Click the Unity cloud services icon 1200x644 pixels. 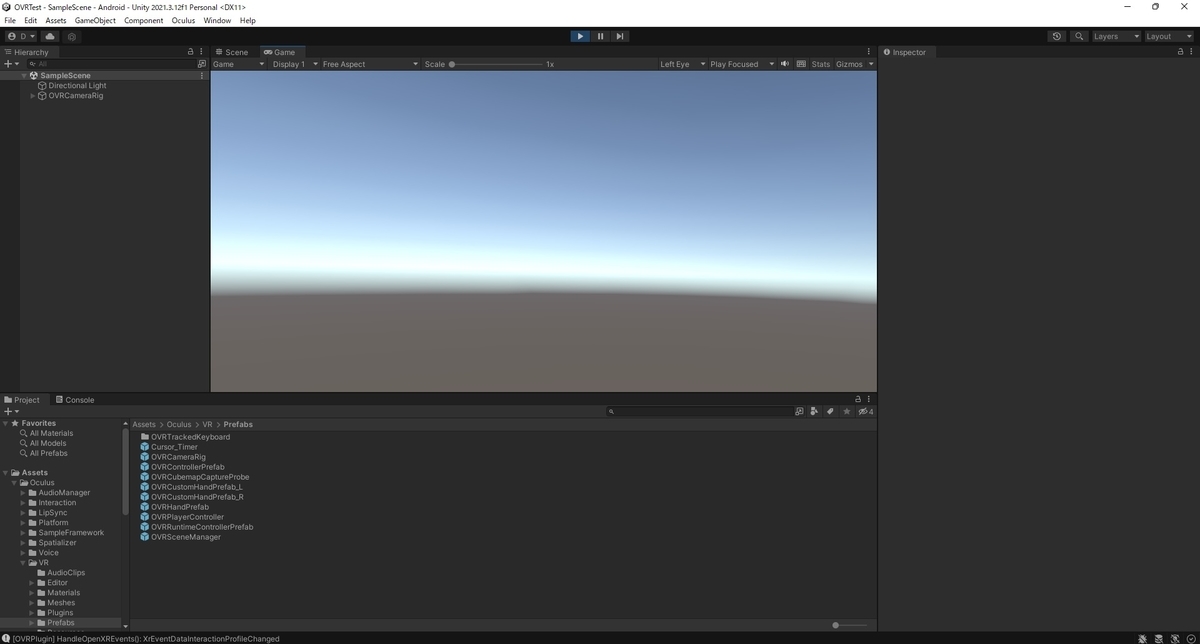click(x=49, y=36)
